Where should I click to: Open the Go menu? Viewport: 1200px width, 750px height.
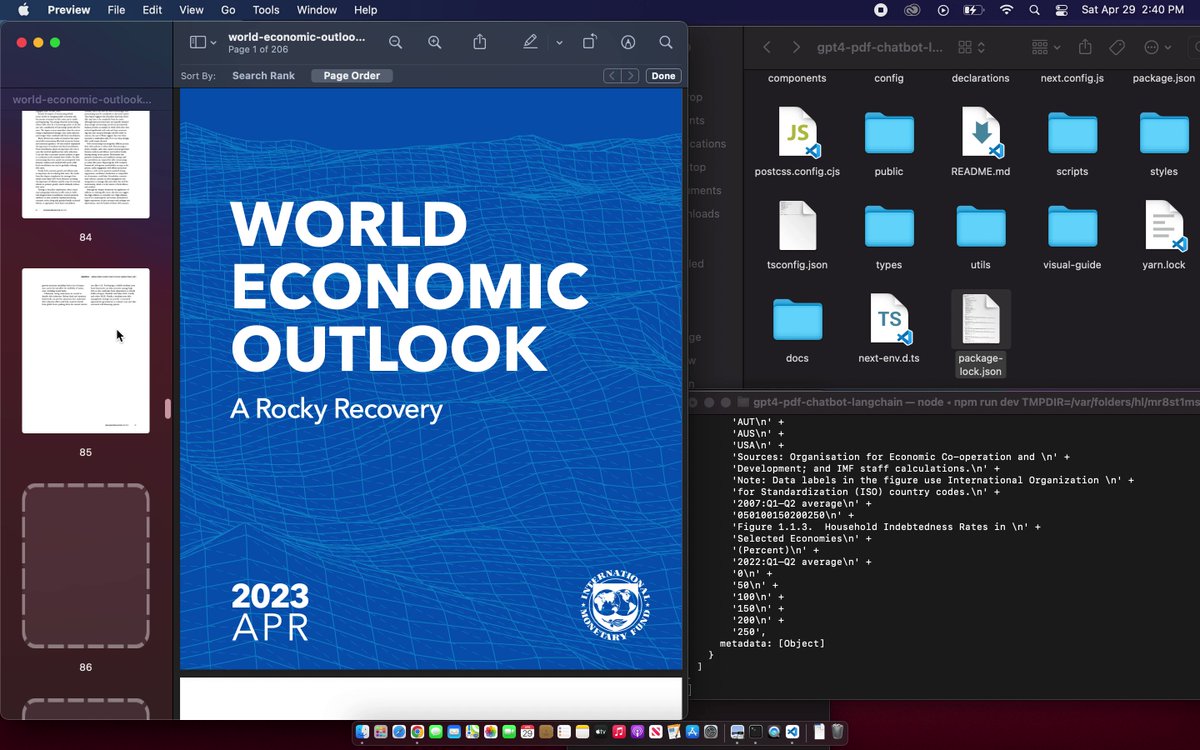point(228,10)
